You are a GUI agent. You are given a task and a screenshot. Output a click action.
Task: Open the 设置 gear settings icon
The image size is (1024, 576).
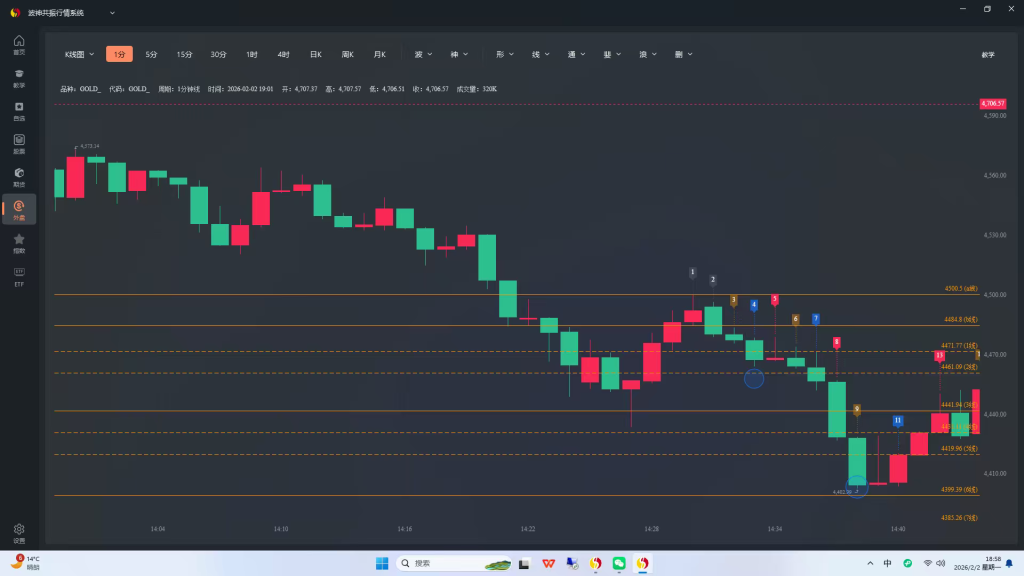pos(19,531)
